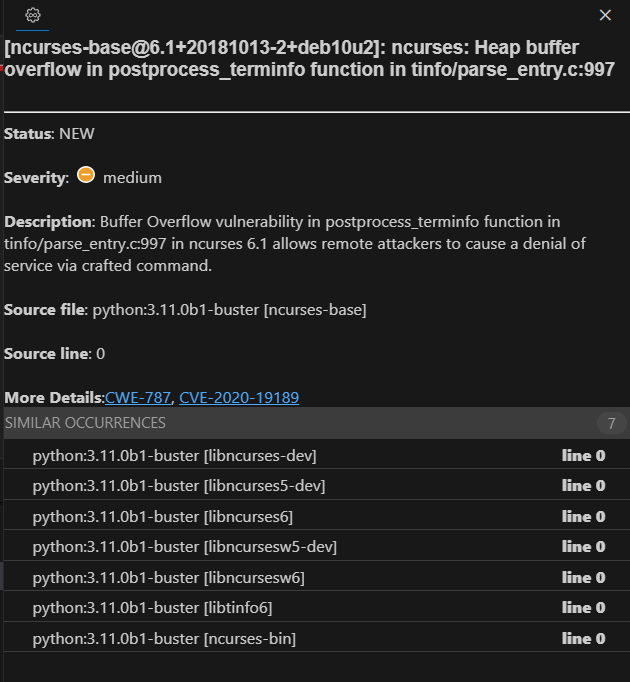Click the medium severity indicator icon
The width and height of the screenshot is (630, 682).
[86, 176]
